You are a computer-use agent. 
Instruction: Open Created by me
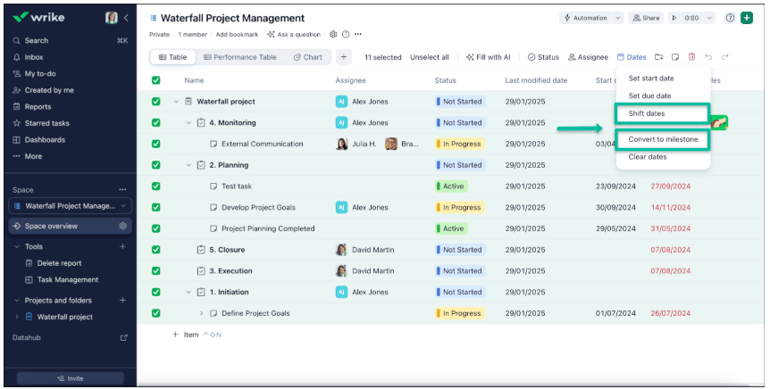click(49, 90)
